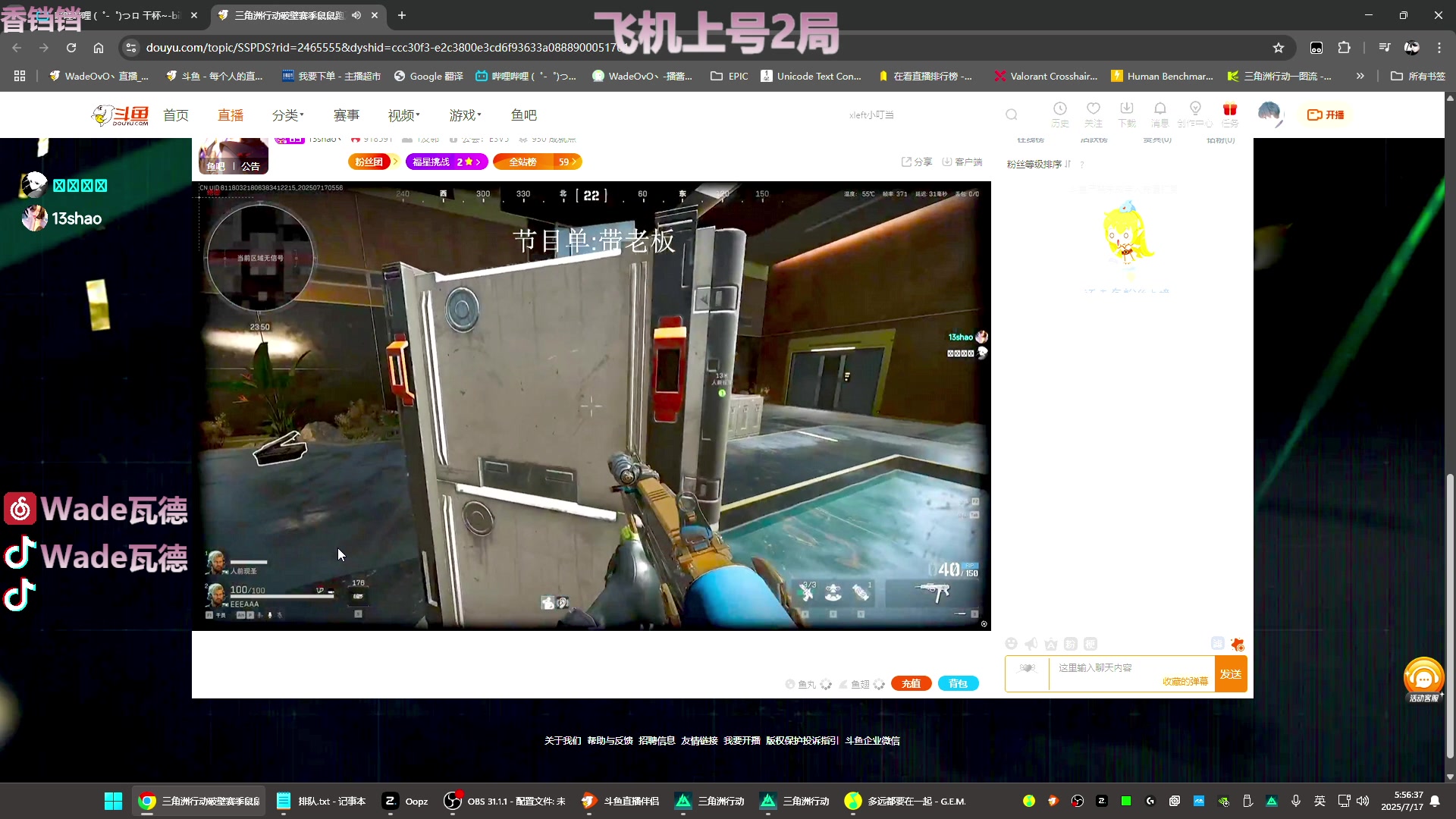This screenshot has width=1456, height=819.
Task: Open Oopz app from taskbar
Action: coord(406,801)
